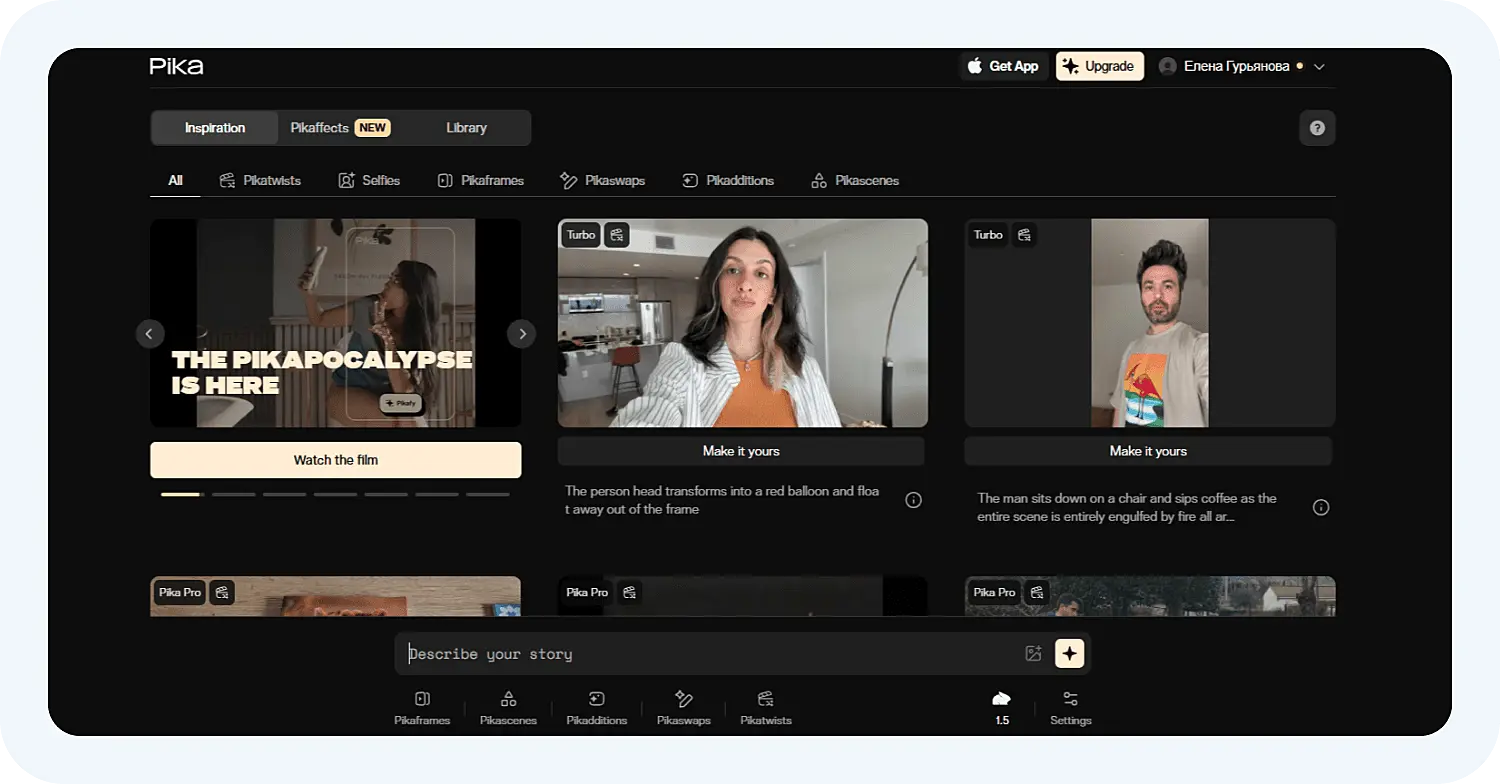Expand the user account dropdown chevron
The width and height of the screenshot is (1500, 784).
1319,67
